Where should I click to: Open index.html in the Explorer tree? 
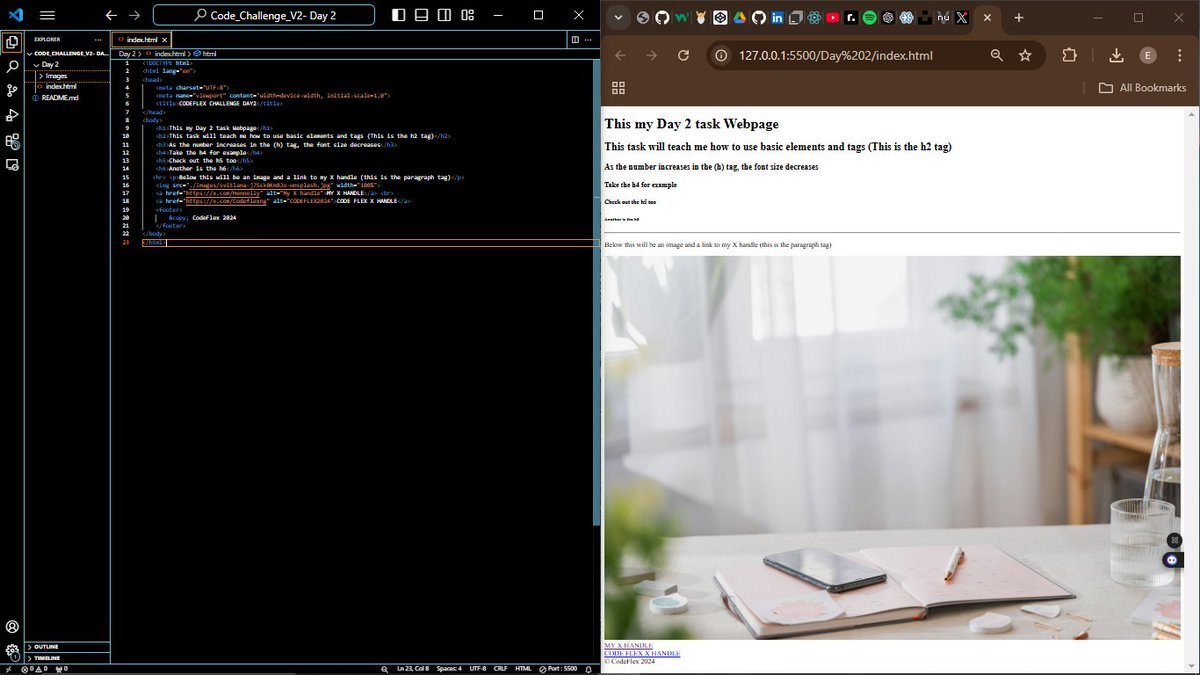pos(60,87)
